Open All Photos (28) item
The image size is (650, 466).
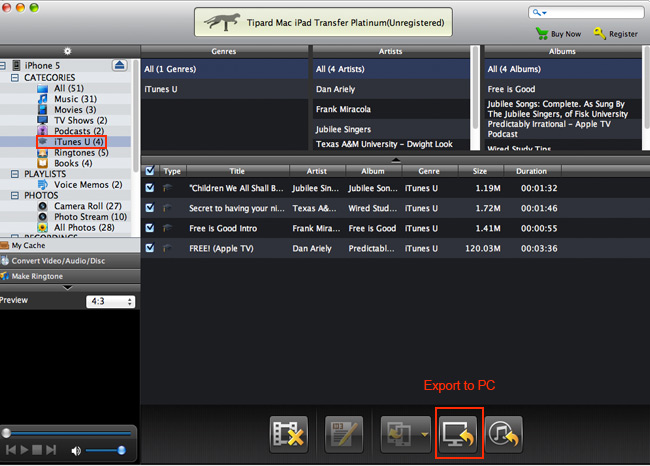84,228
